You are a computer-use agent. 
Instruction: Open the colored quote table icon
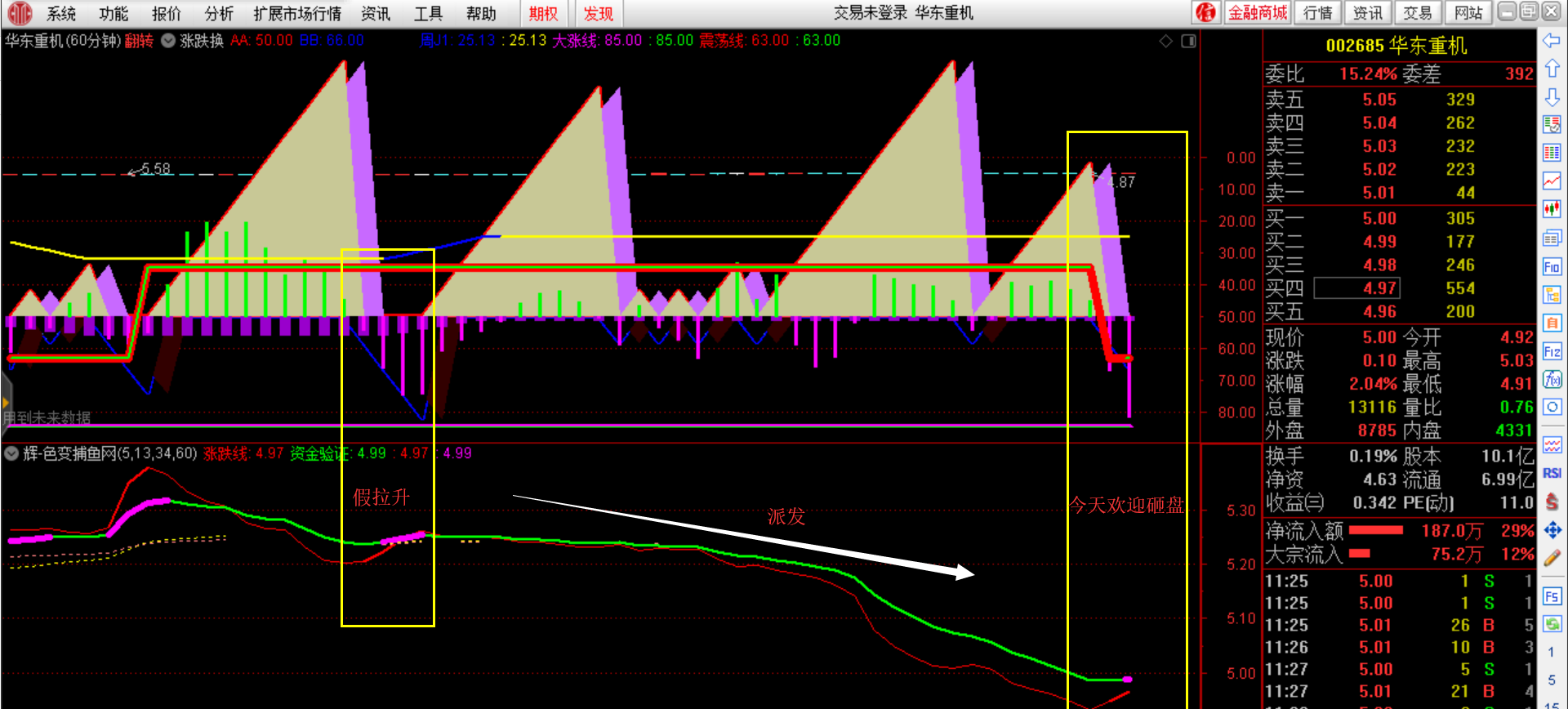click(1552, 153)
